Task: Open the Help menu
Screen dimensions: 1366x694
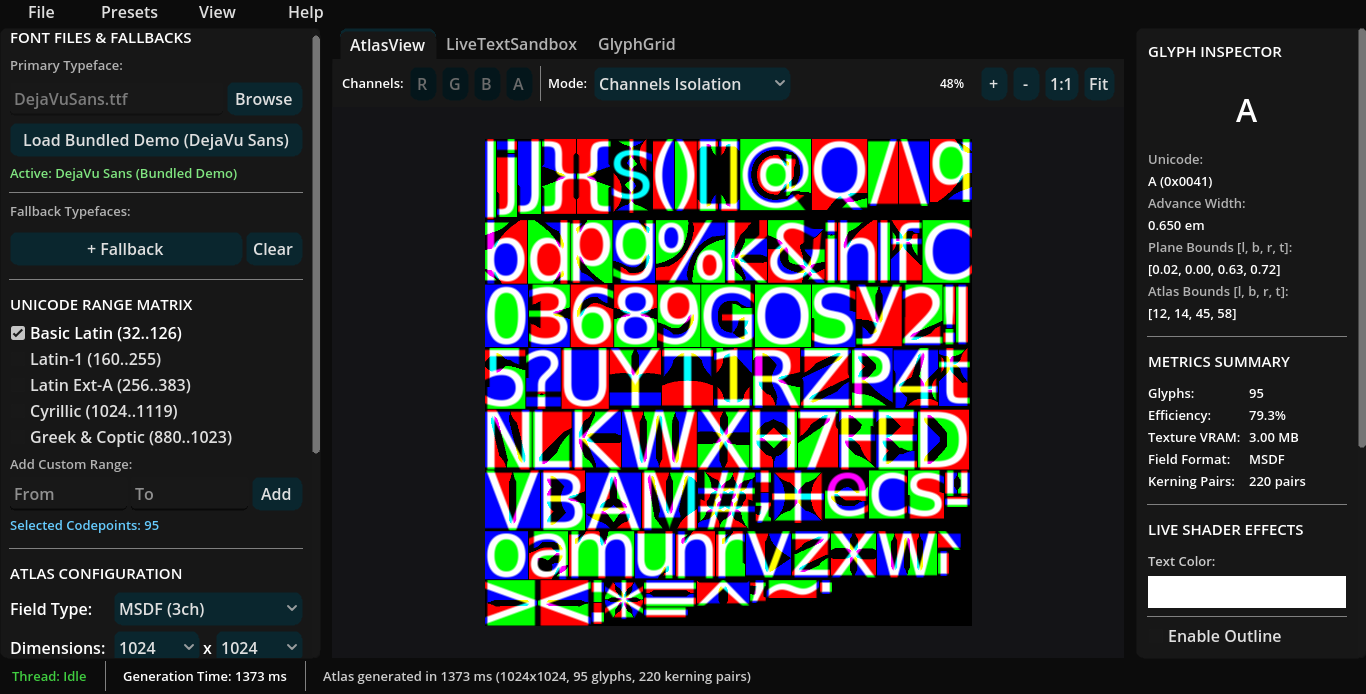Action: (305, 12)
